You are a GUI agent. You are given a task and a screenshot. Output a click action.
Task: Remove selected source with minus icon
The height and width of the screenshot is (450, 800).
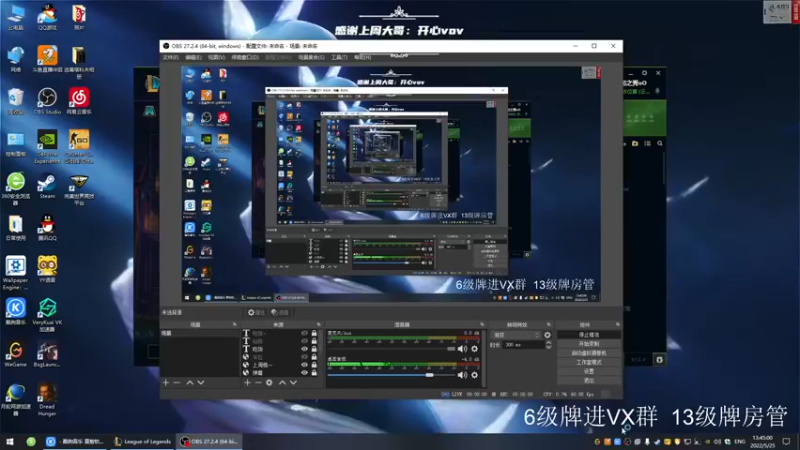(258, 382)
